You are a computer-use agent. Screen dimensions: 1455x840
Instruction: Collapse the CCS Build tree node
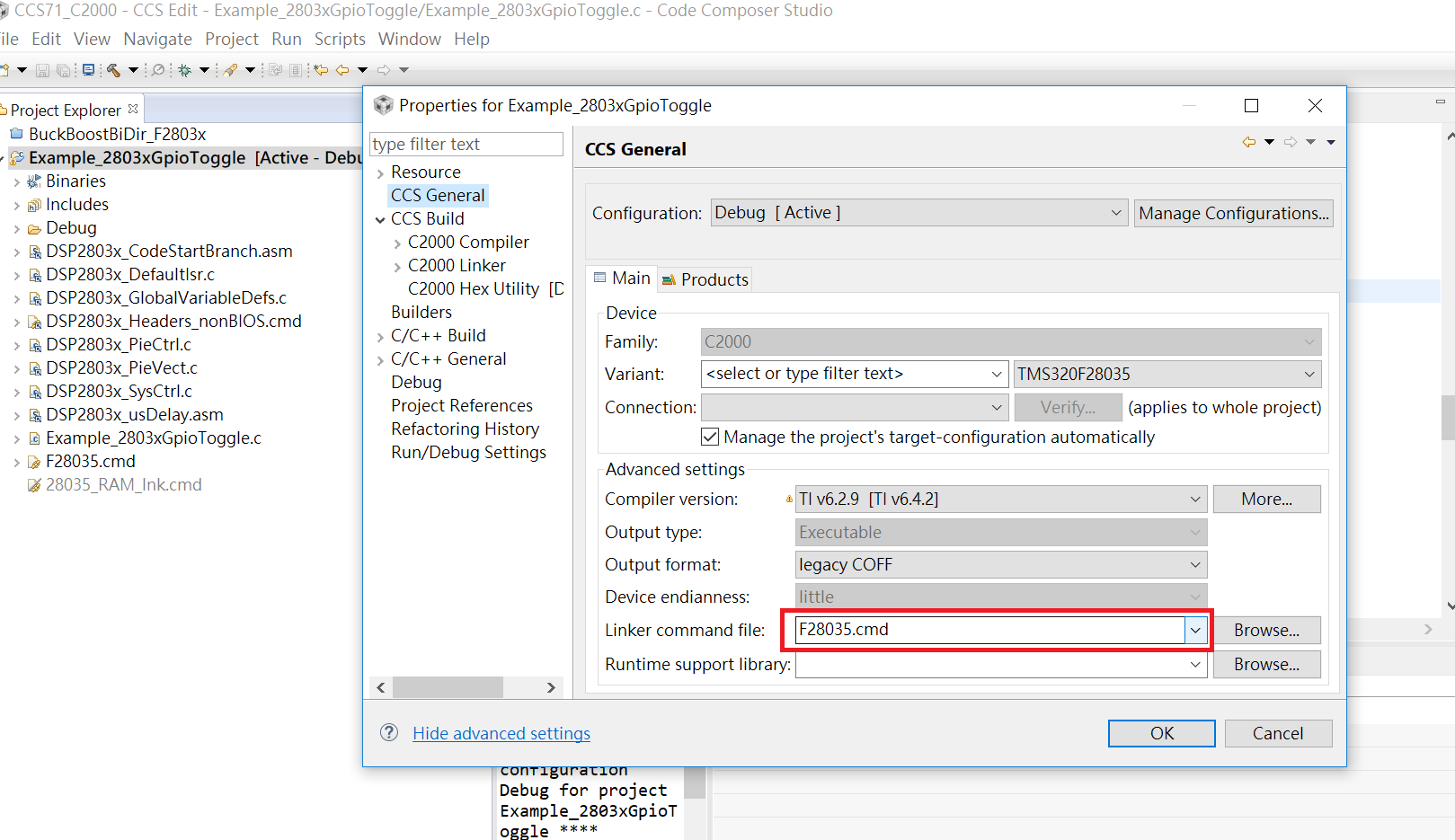pos(380,219)
